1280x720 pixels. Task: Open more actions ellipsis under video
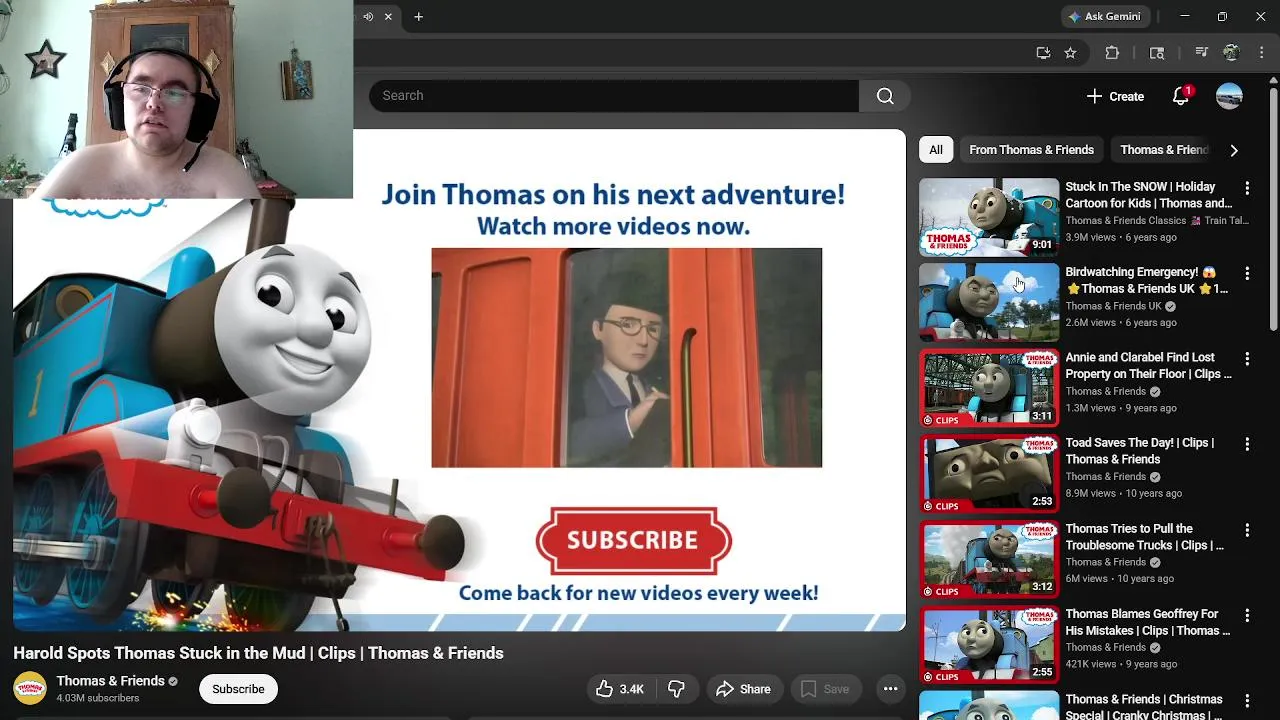click(890, 689)
